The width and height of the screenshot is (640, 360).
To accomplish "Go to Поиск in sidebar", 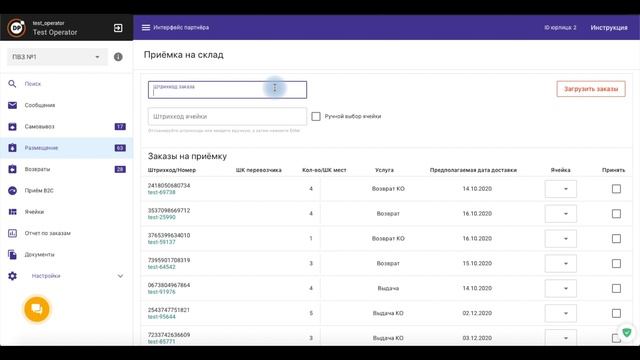I will click(33, 84).
